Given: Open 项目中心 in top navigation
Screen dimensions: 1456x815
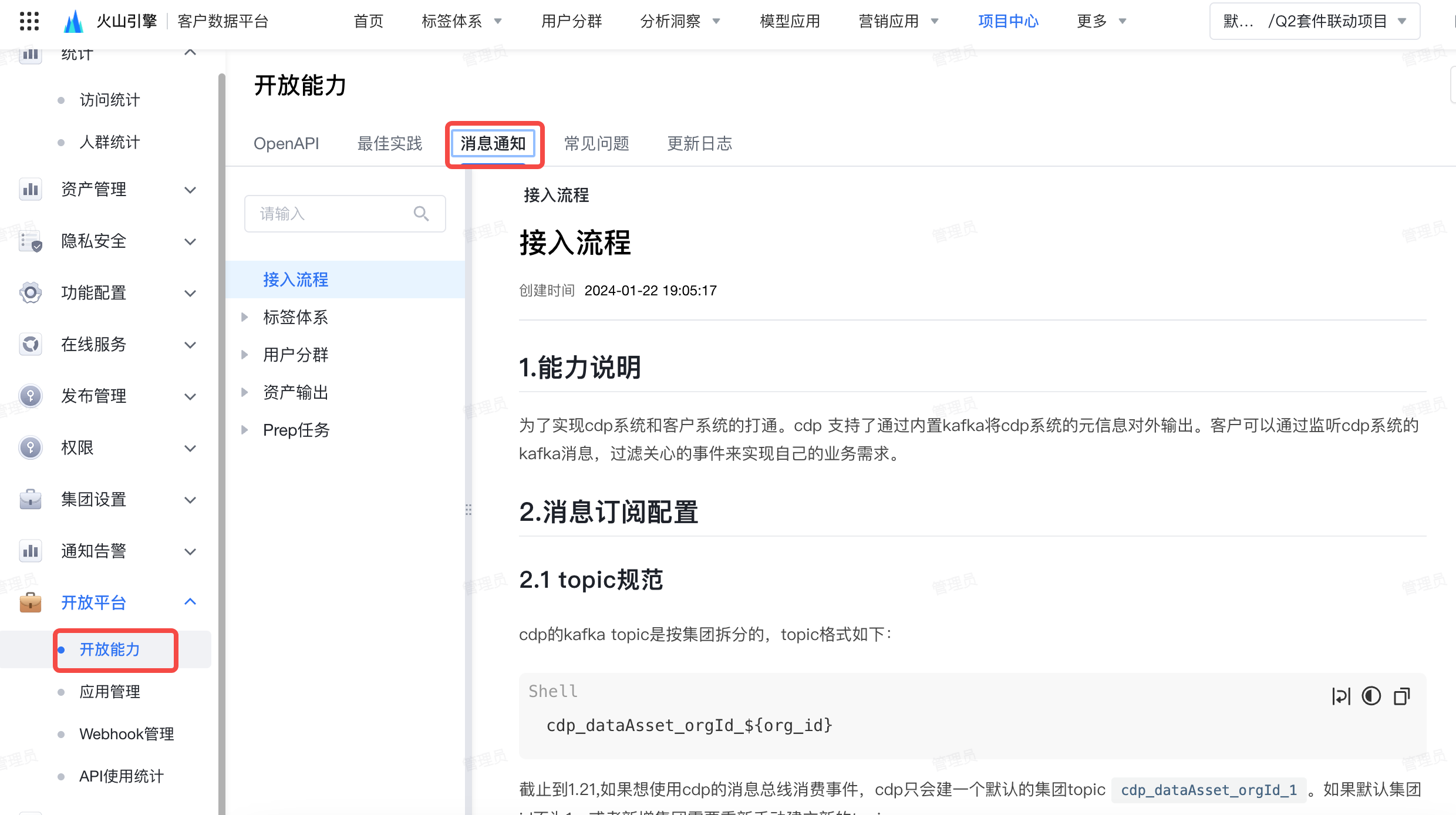Looking at the screenshot, I should pos(1008,21).
